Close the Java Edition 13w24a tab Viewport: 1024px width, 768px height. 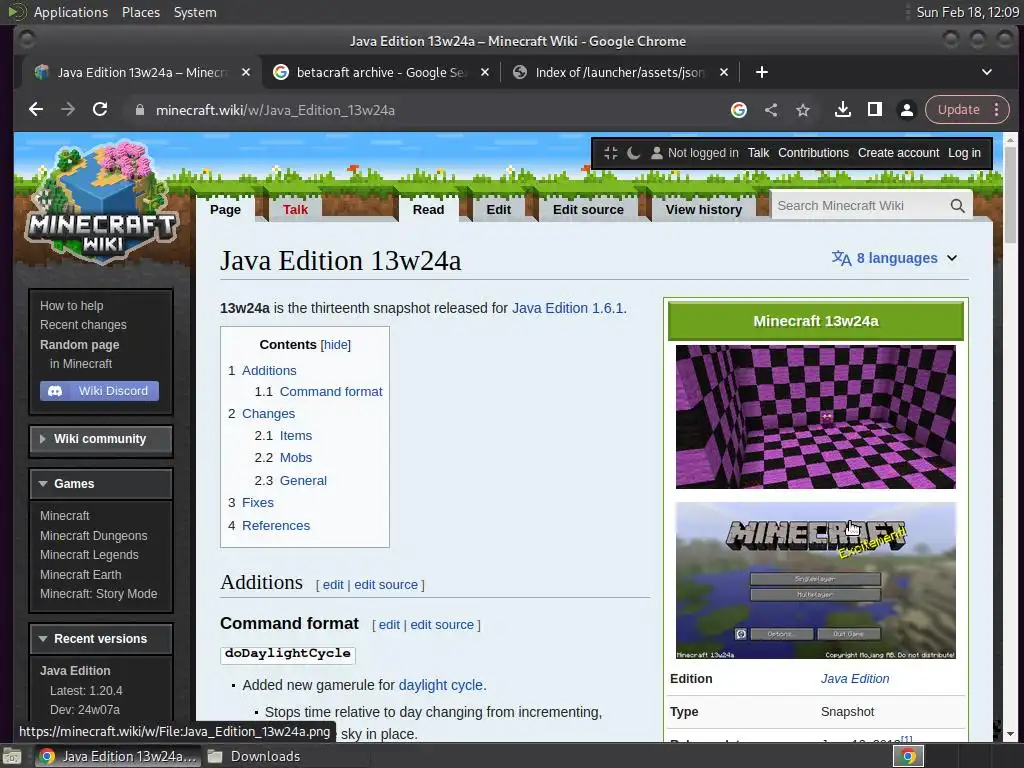(246, 72)
